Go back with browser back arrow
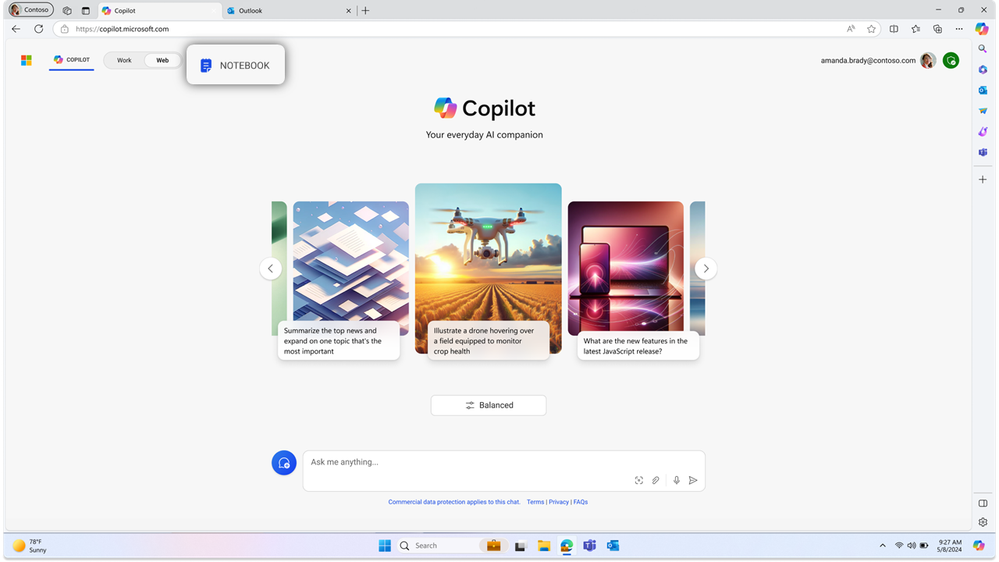Screen dimensions: 999x562 coord(16,29)
